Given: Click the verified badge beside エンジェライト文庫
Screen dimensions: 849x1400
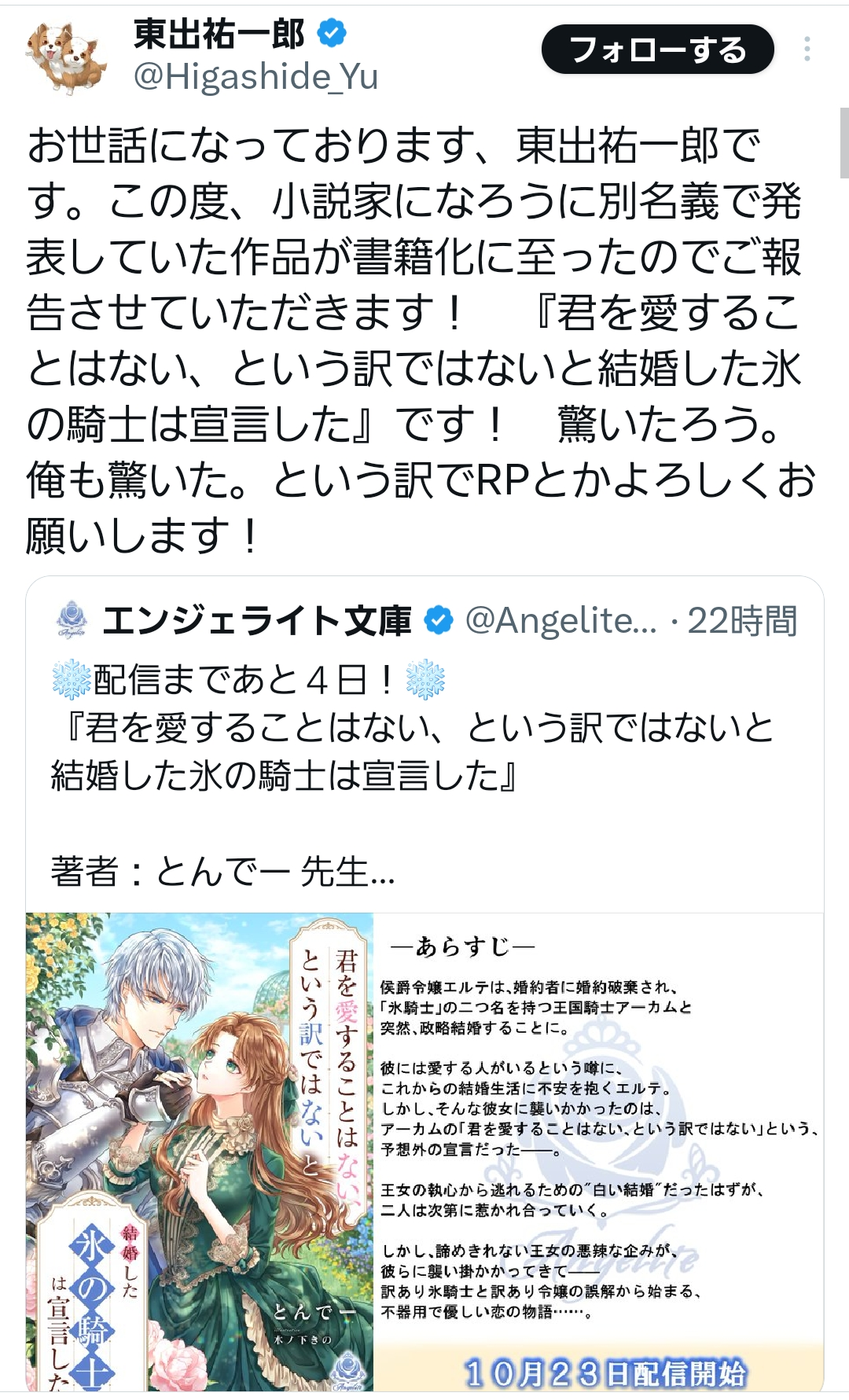Looking at the screenshot, I should click(x=439, y=621).
